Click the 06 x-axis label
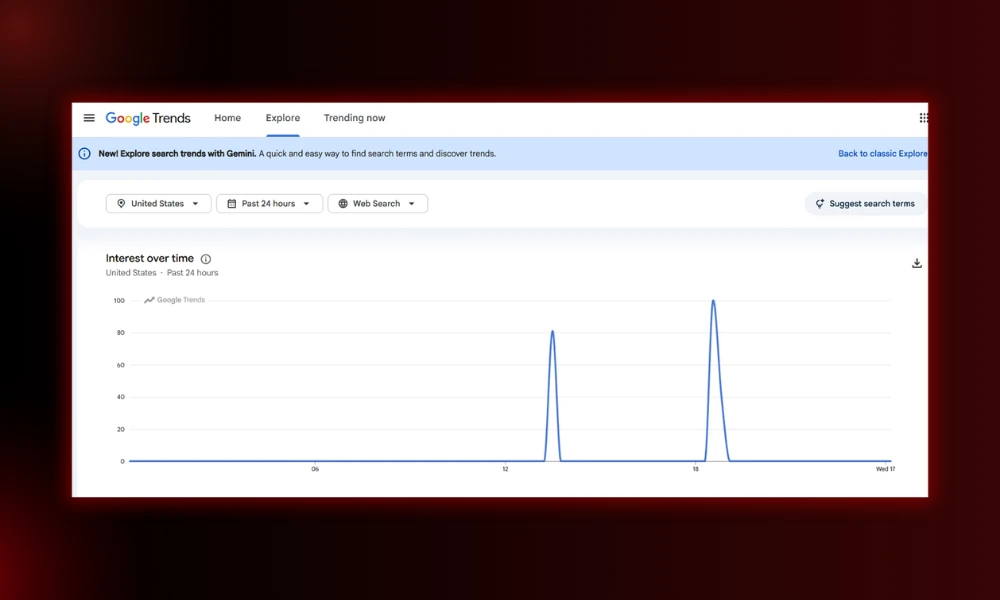The width and height of the screenshot is (1000, 600). (x=315, y=469)
